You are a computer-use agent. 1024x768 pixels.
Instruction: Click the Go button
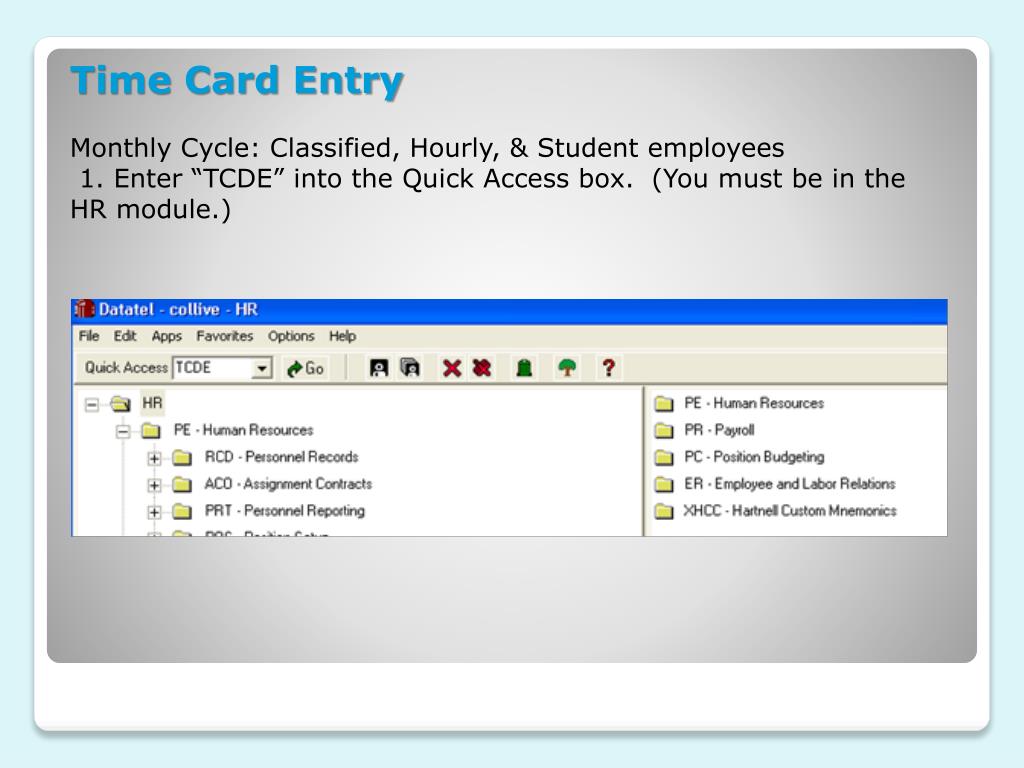tap(306, 368)
